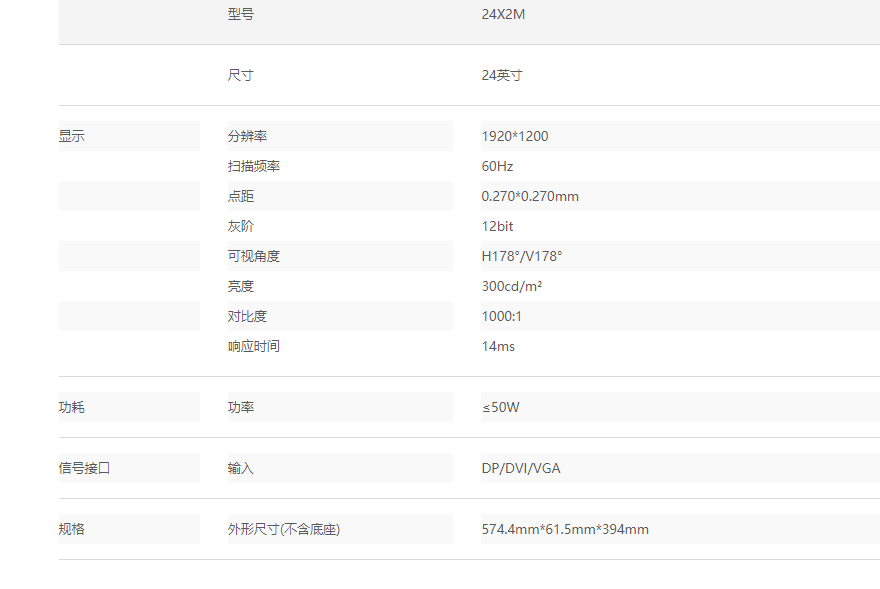Click the '响应时间' label
Screen dimensions: 880x589
(x=254, y=346)
